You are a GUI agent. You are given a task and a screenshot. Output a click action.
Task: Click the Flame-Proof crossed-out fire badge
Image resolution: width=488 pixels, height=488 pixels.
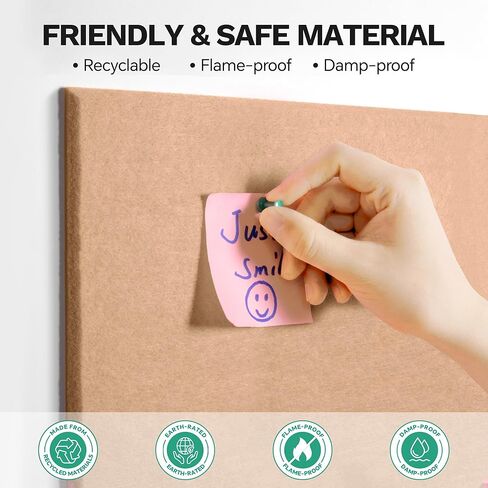point(303,450)
